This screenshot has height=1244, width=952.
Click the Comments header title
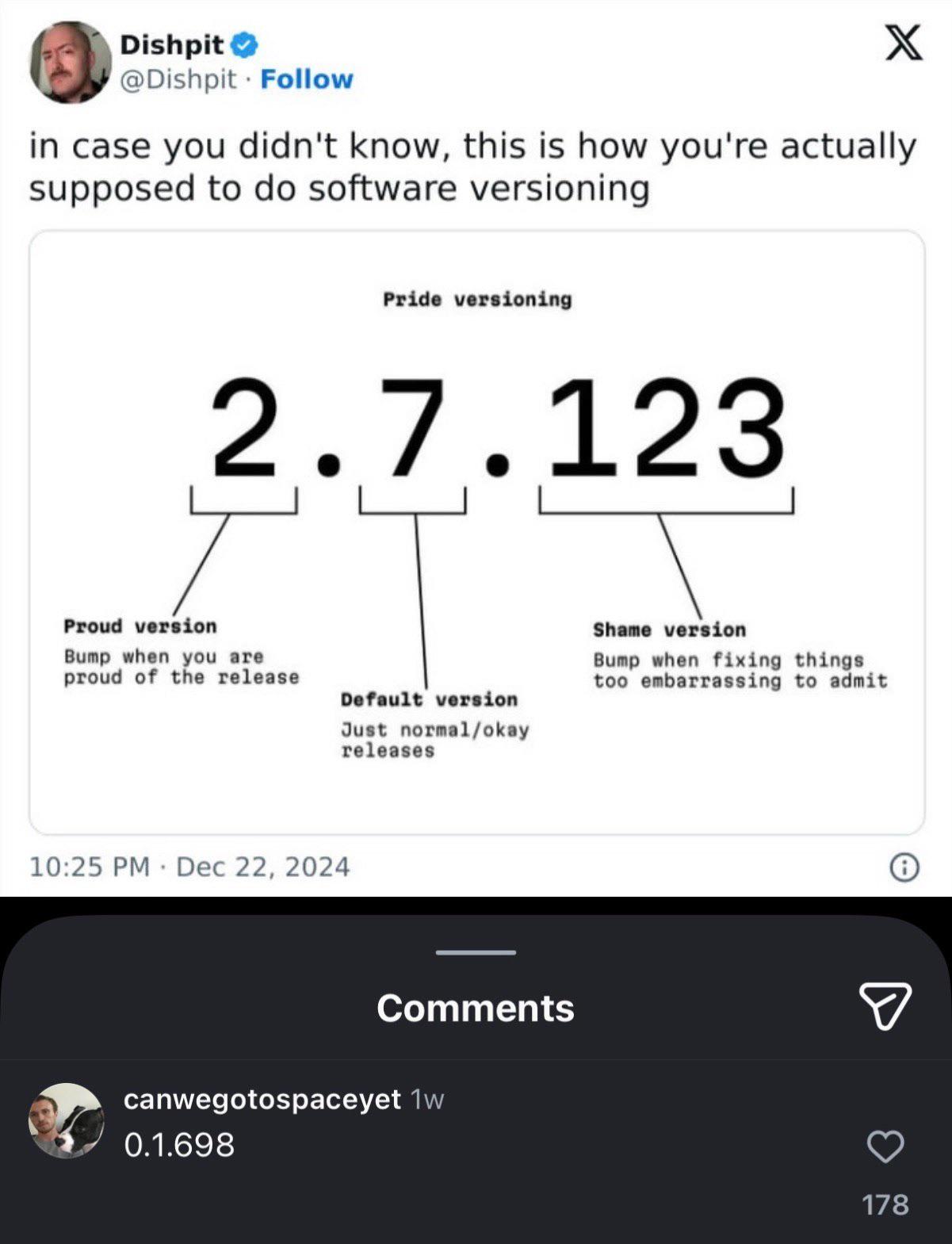click(x=475, y=1007)
